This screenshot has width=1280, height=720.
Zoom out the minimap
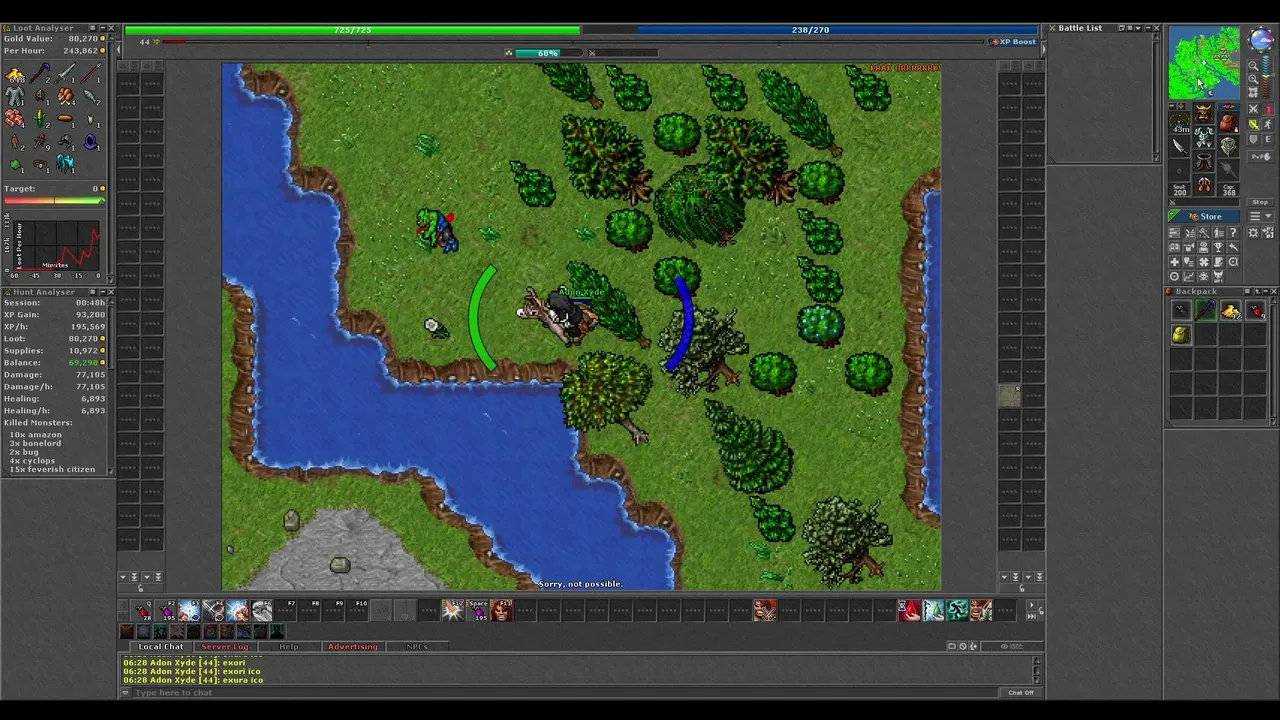click(1253, 65)
